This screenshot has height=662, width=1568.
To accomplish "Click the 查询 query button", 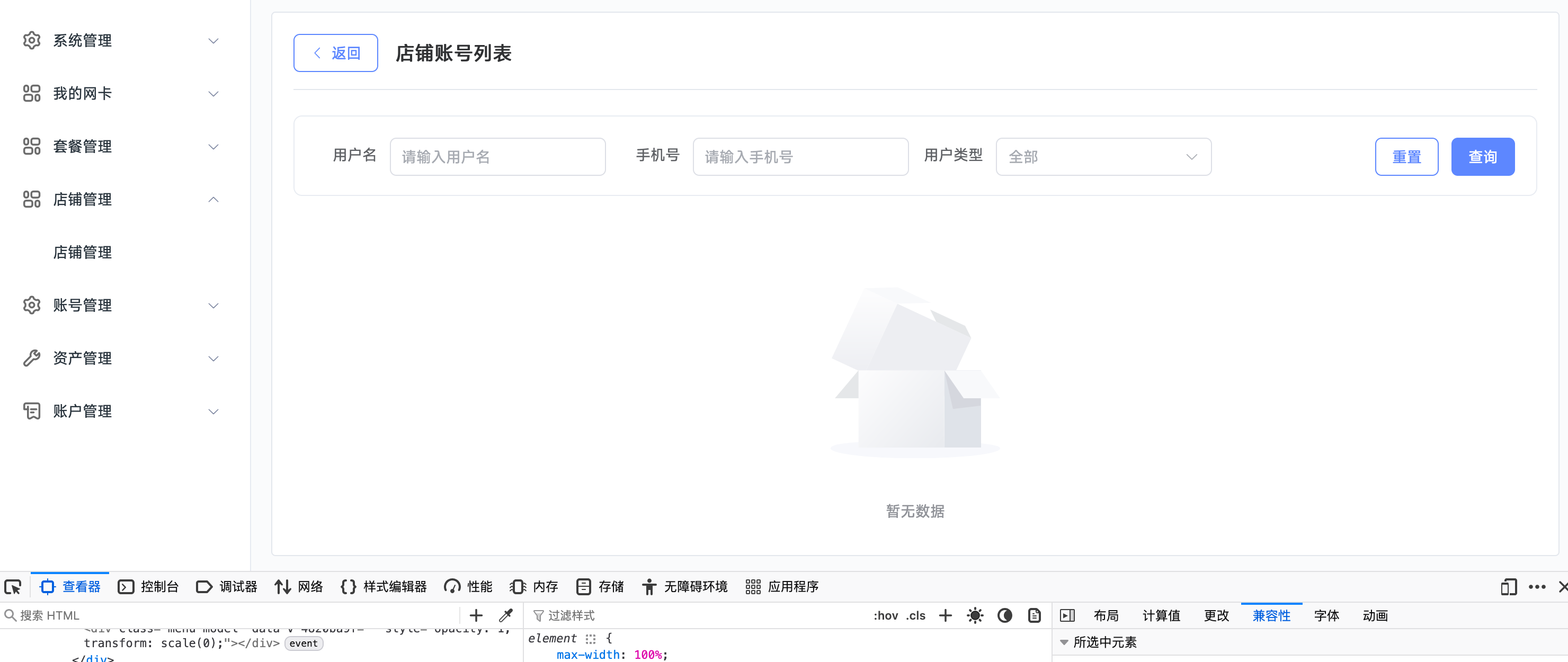I will coord(1483,156).
